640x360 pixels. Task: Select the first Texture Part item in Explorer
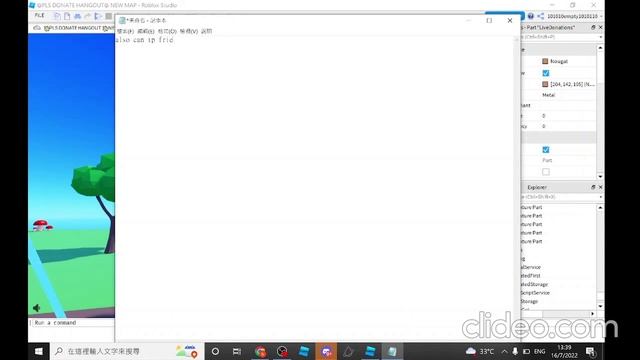531,207
